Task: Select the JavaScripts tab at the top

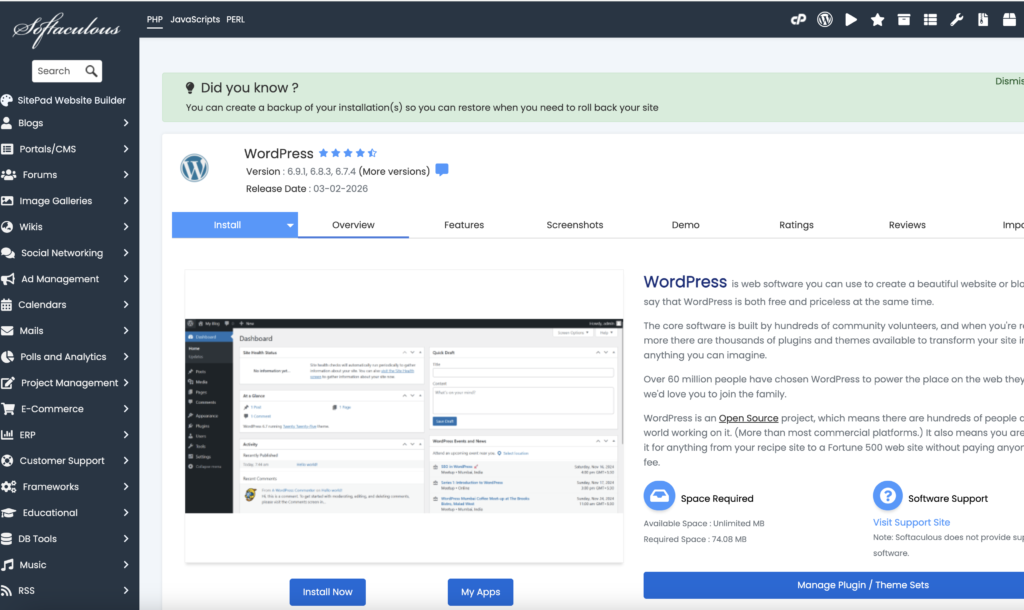Action: click(x=195, y=19)
